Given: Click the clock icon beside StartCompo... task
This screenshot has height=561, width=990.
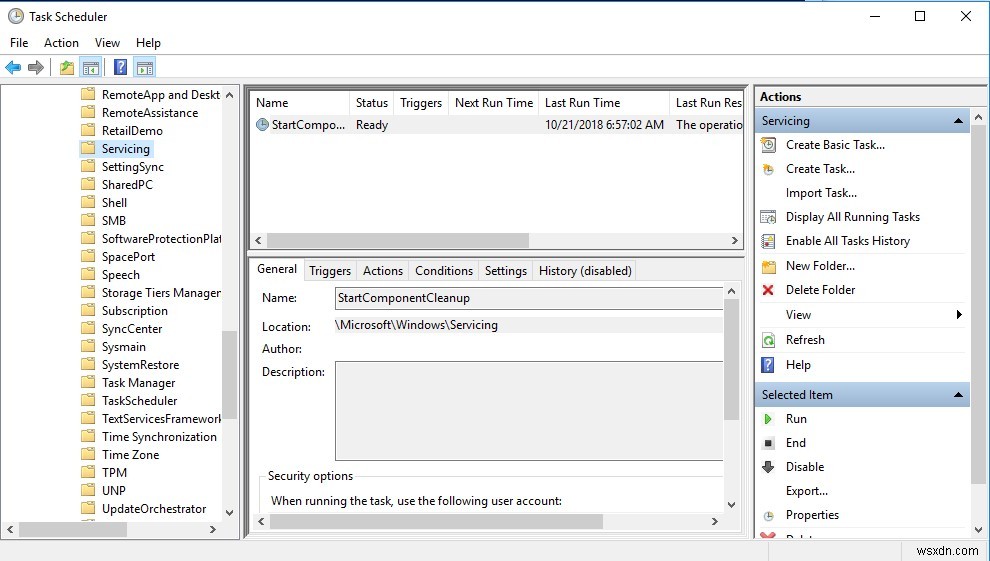Looking at the screenshot, I should point(262,125).
